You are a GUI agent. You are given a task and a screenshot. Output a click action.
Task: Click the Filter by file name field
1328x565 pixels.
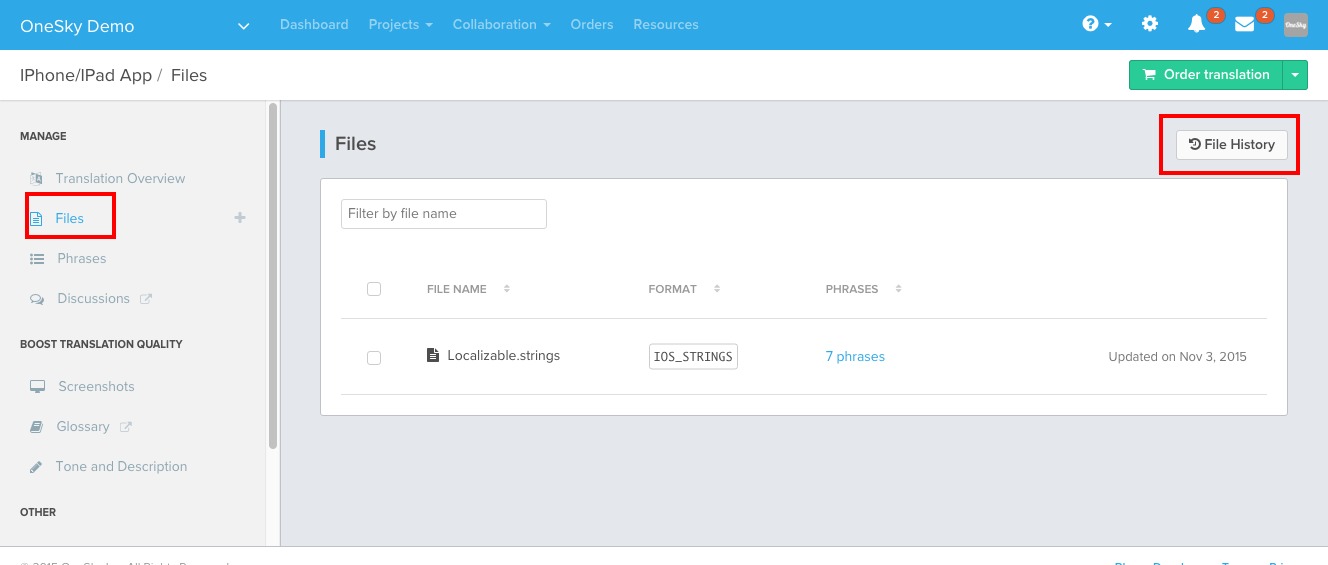tap(444, 213)
